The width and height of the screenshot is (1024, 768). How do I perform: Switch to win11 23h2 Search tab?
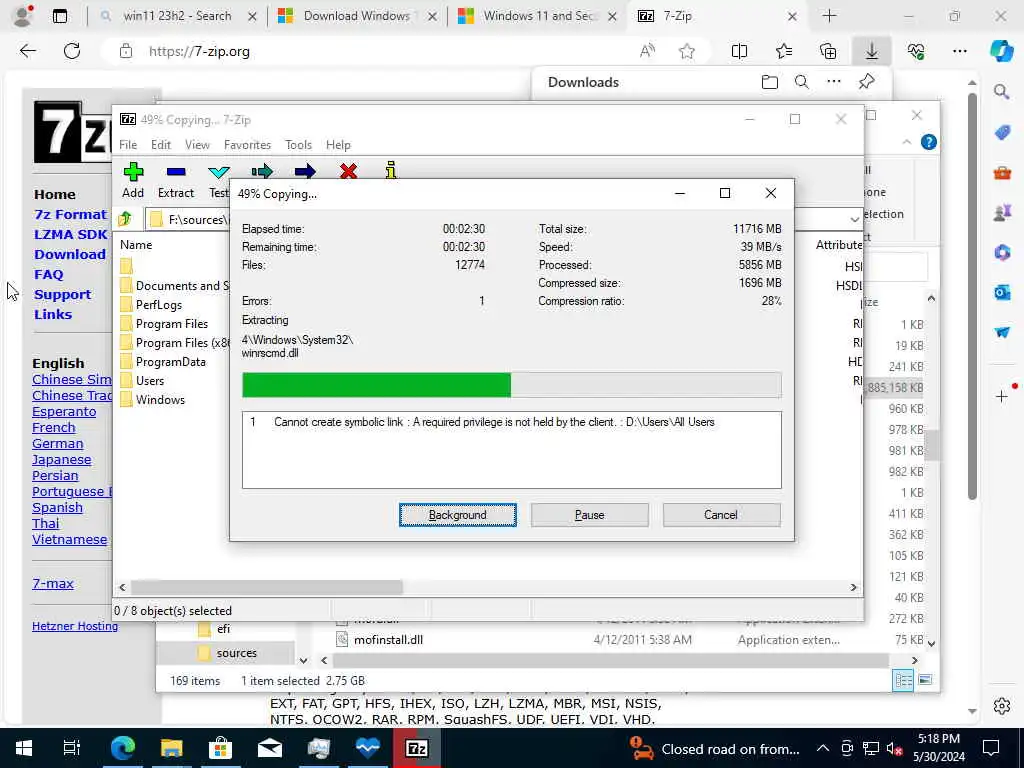(x=177, y=16)
